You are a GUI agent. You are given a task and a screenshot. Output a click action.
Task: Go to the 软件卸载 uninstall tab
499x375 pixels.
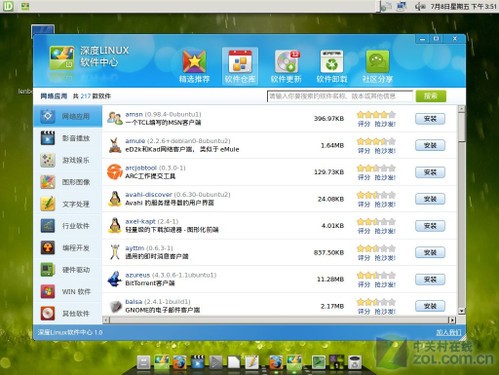(332, 66)
